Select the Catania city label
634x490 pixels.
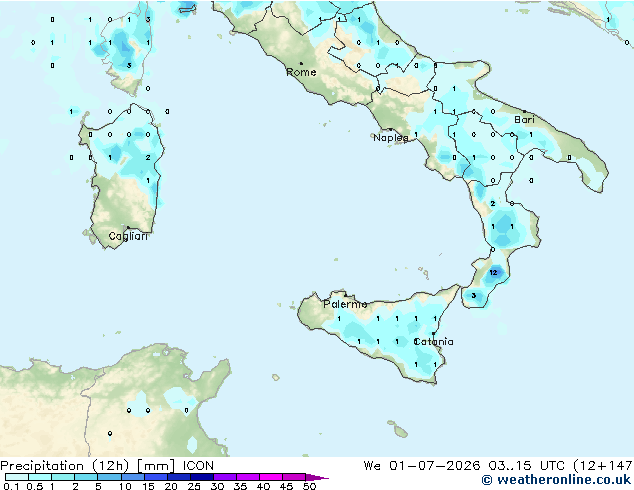click(x=433, y=342)
